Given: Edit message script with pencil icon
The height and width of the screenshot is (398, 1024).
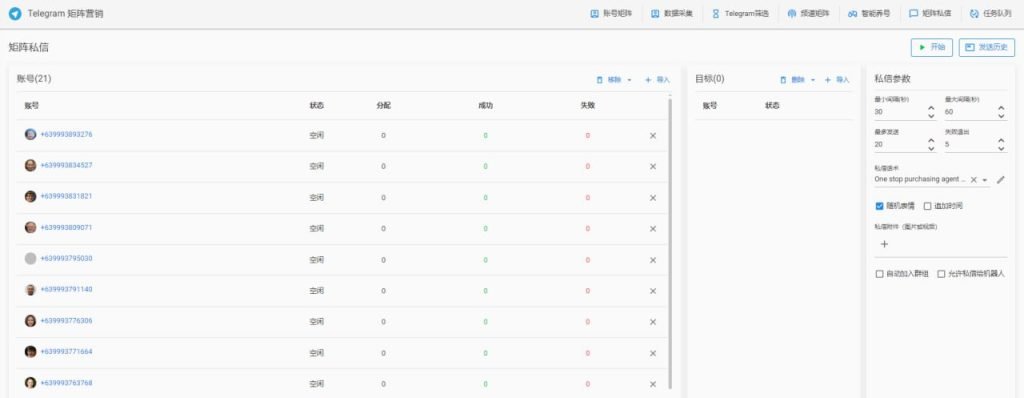Looking at the screenshot, I should pyautogui.click(x=1000, y=180).
